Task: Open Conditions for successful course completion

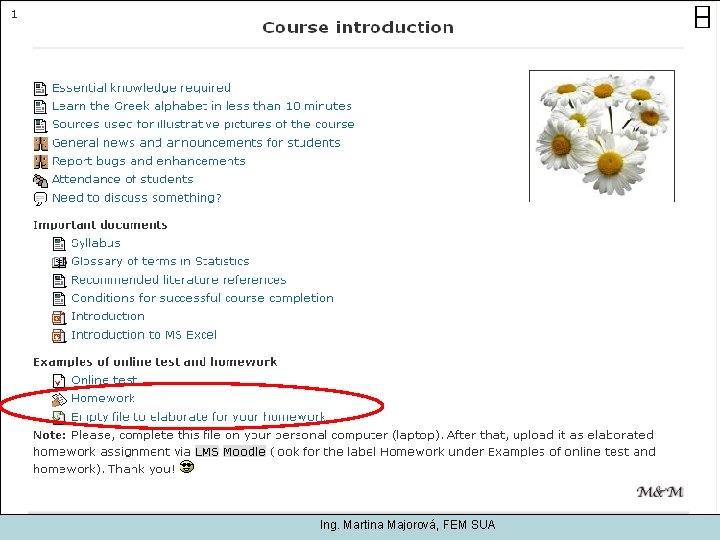Action: point(202,298)
